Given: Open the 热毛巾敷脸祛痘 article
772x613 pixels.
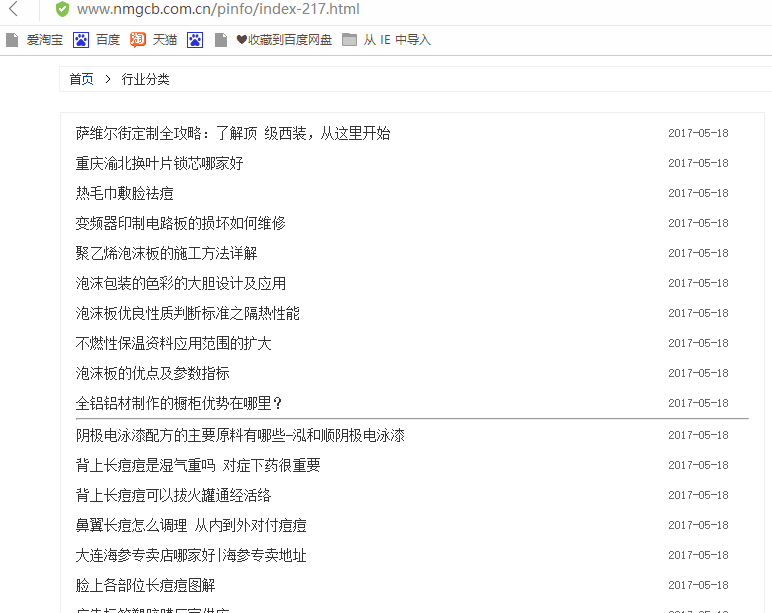Looking at the screenshot, I should coord(124,193).
